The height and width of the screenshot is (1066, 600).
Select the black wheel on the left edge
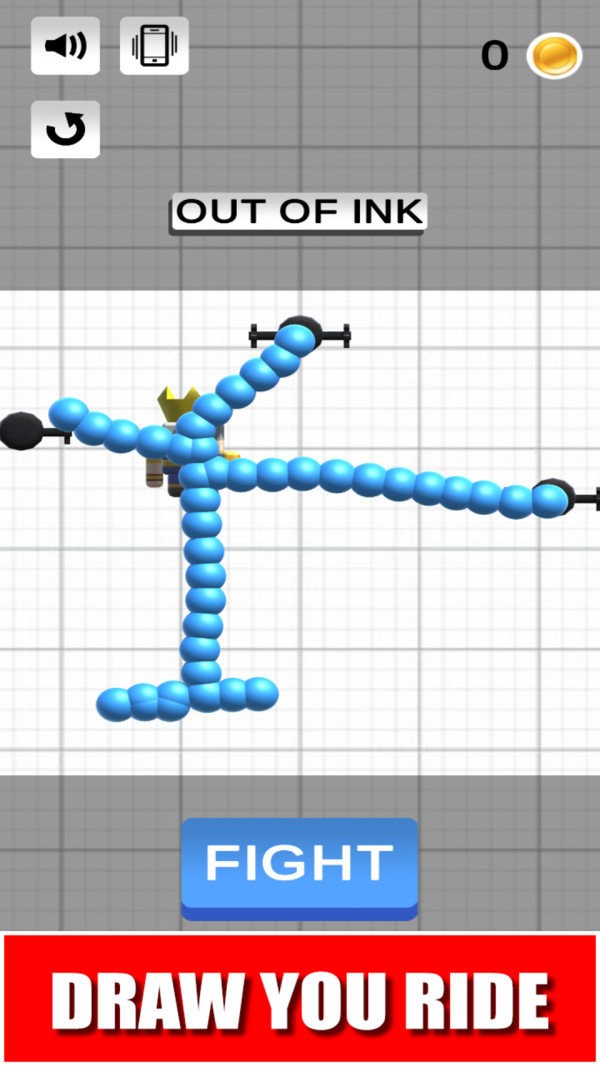(20, 430)
